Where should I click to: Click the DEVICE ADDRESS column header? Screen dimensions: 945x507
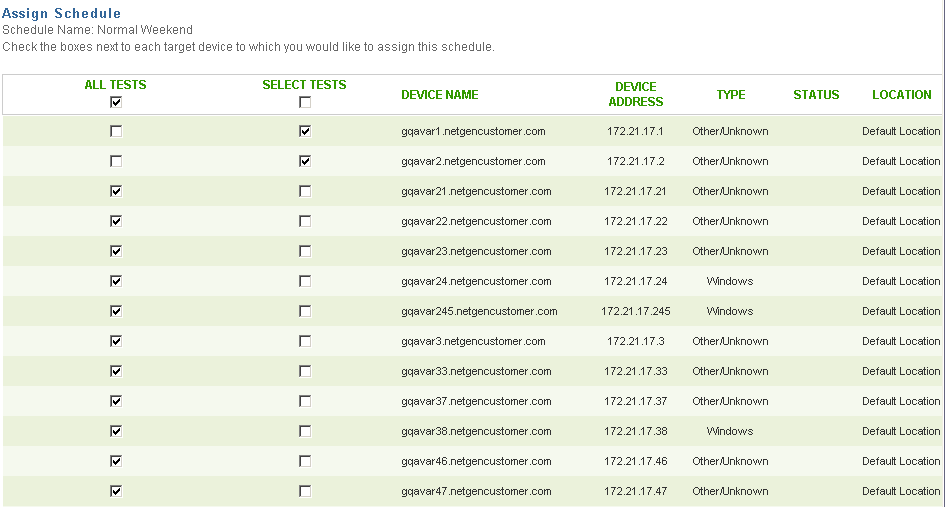coord(635,94)
